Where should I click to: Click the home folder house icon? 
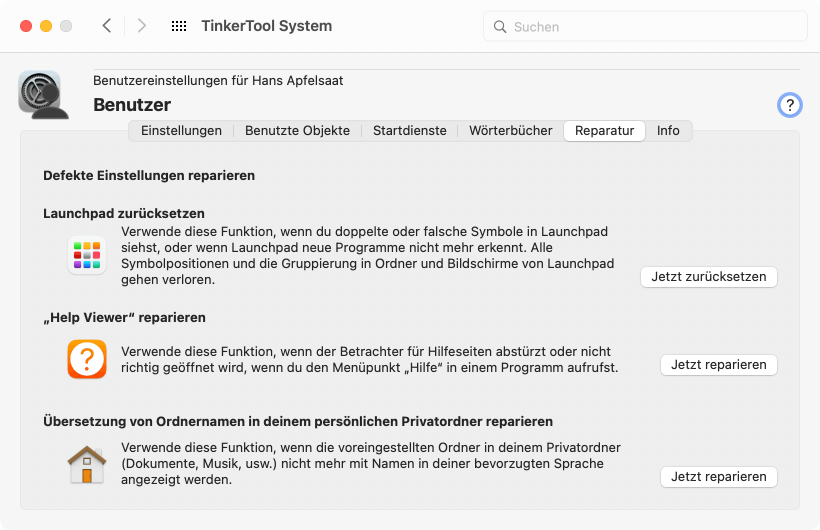pos(87,464)
